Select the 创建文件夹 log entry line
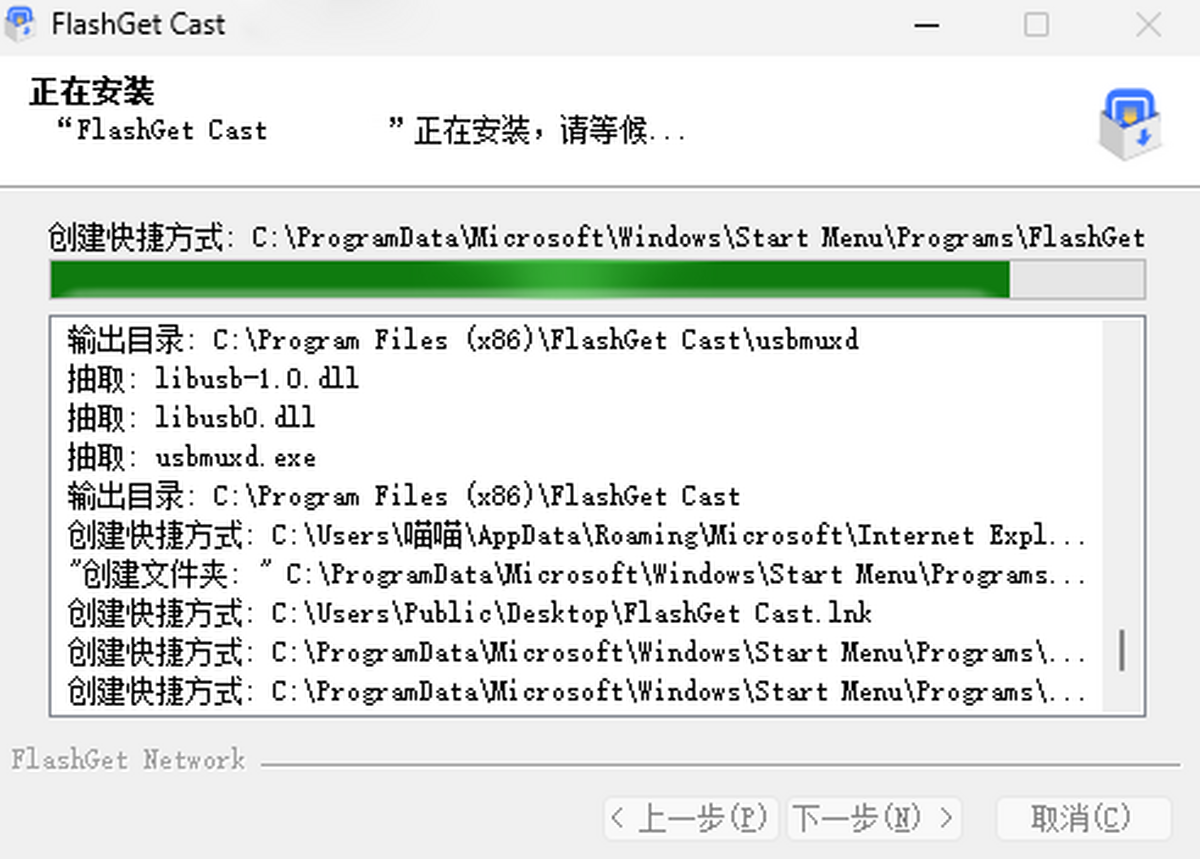Viewport: 1200px width, 859px height. 577,574
